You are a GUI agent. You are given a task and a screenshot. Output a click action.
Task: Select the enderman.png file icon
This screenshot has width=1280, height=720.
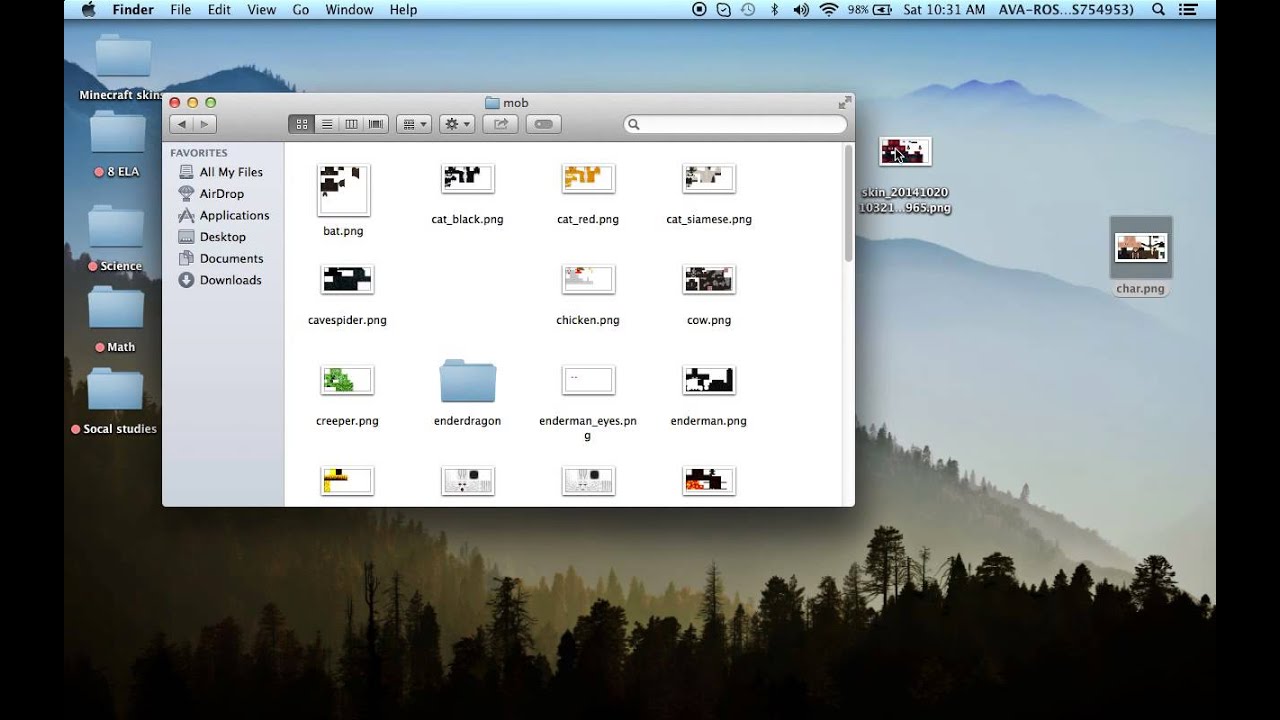point(709,381)
